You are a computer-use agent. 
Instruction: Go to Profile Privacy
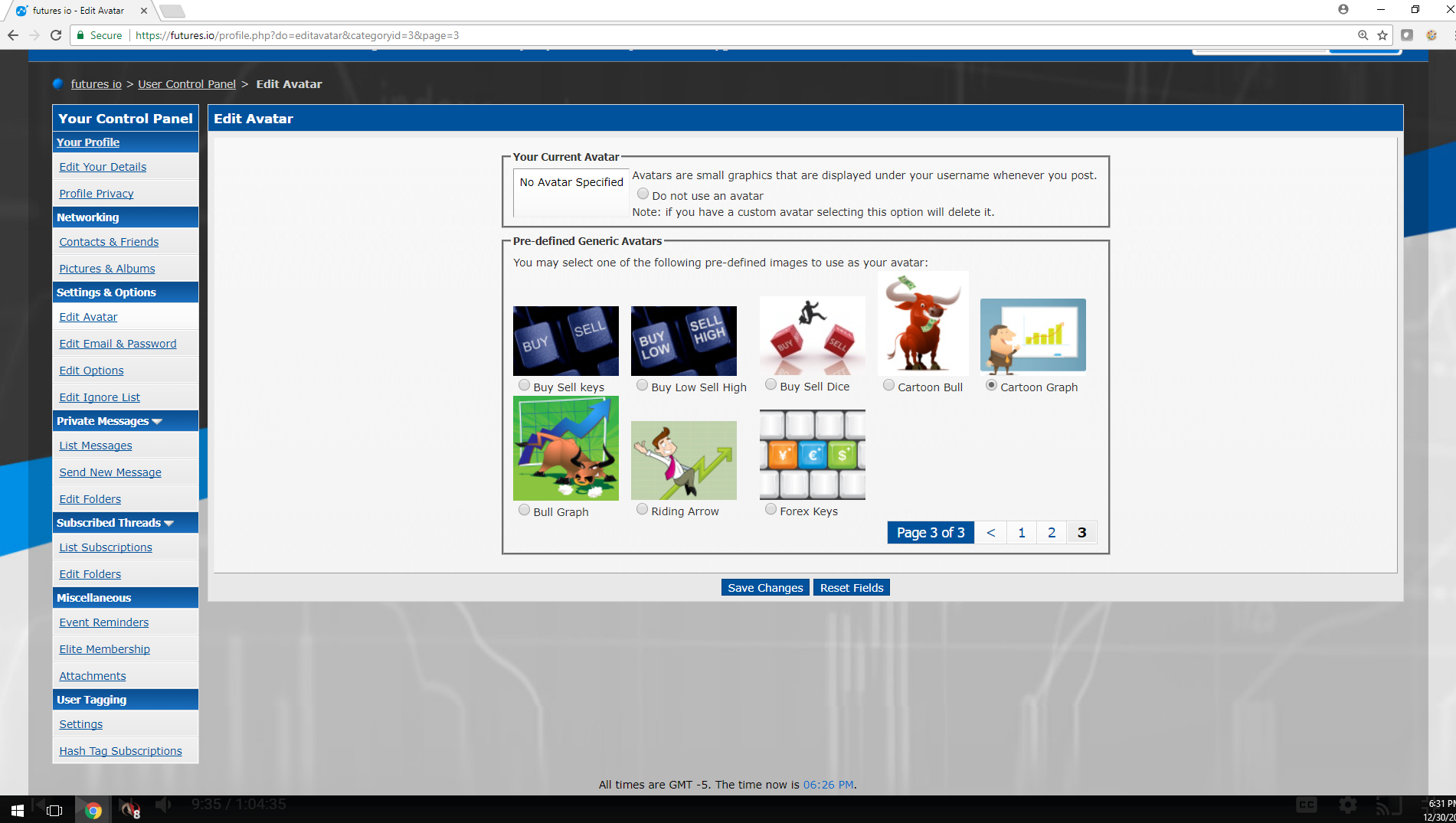(x=97, y=194)
